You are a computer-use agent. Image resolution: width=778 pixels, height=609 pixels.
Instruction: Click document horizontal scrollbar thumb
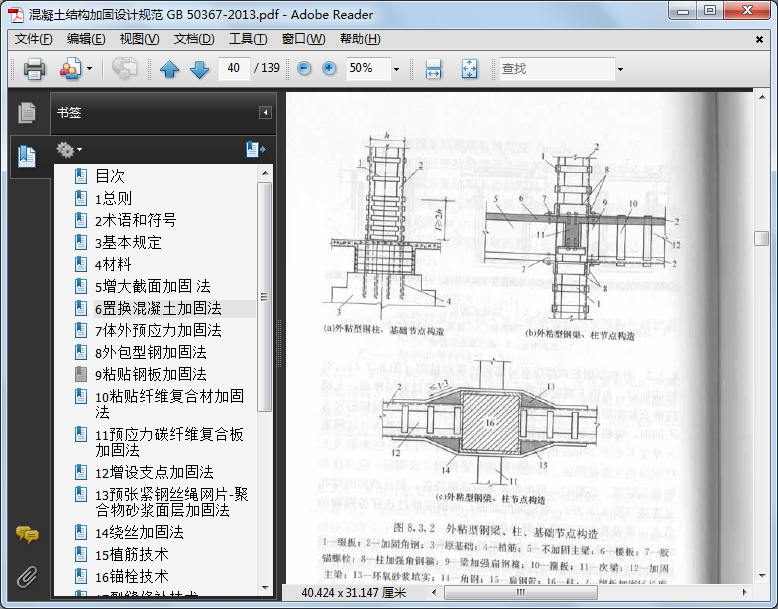click(x=520, y=592)
